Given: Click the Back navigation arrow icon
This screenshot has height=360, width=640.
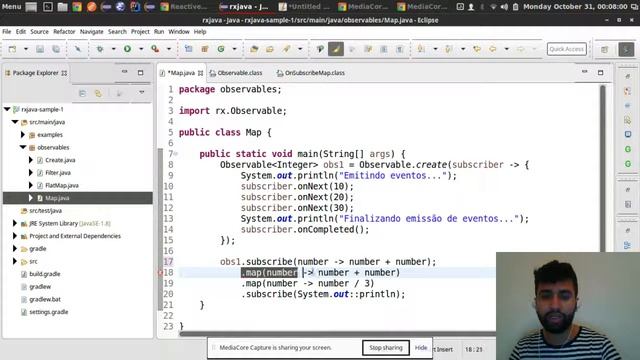Looking at the screenshot, I should tap(493, 49).
